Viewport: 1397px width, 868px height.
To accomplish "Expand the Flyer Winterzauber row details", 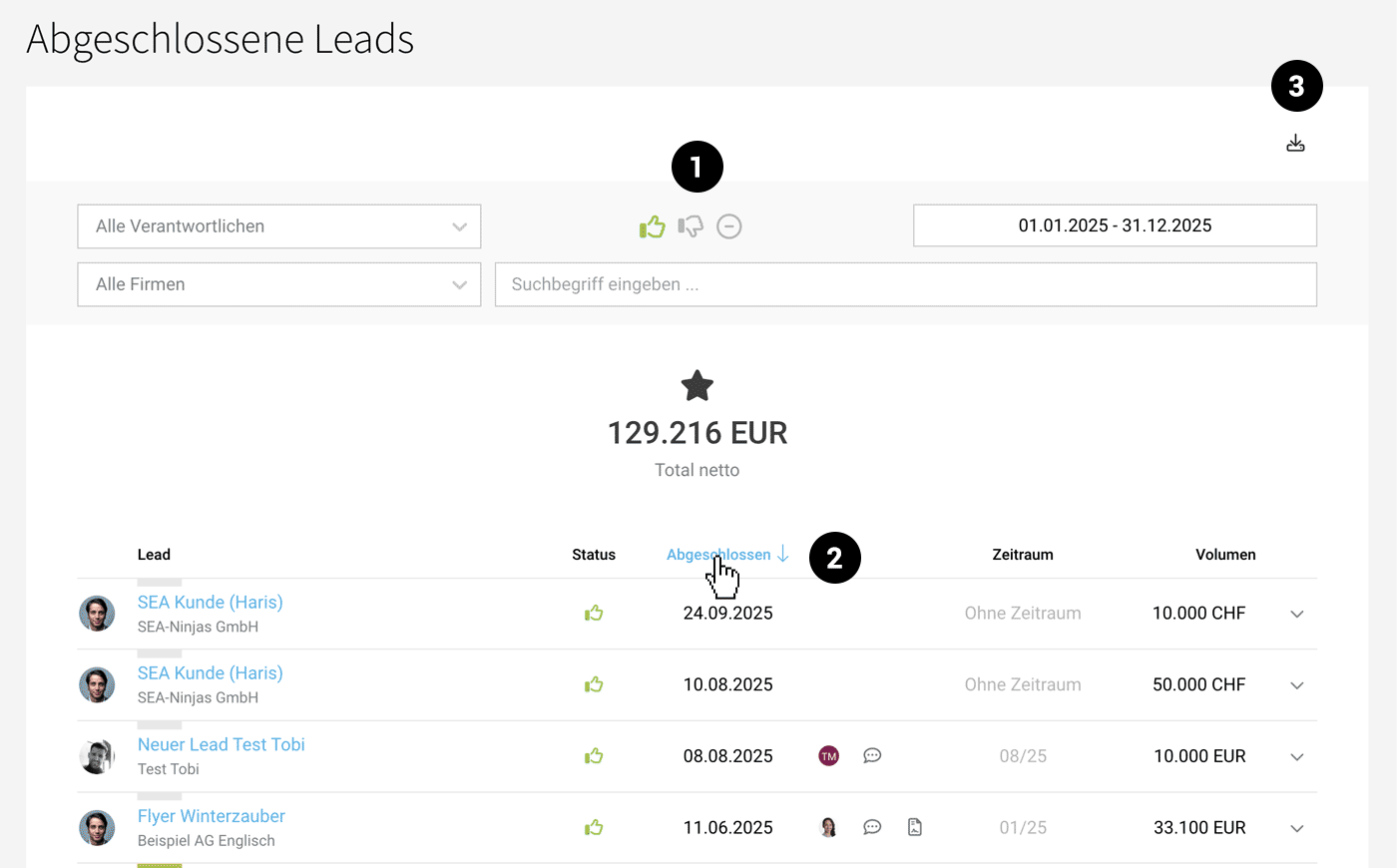I will (x=1296, y=828).
